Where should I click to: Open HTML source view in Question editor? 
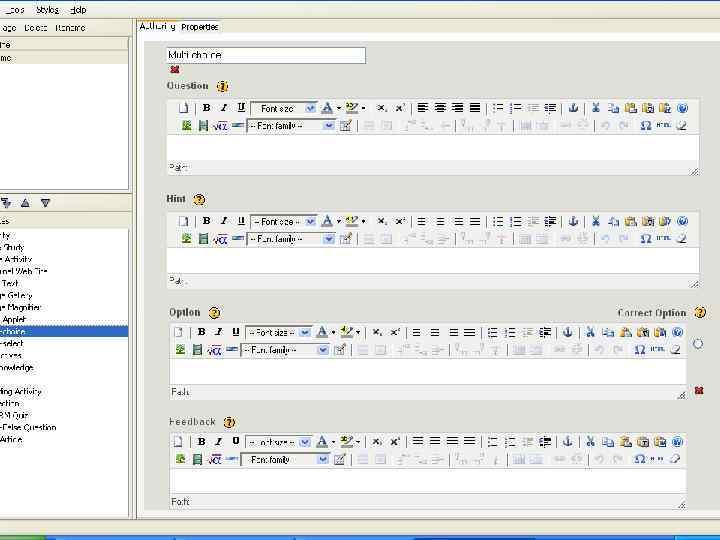click(x=663, y=125)
